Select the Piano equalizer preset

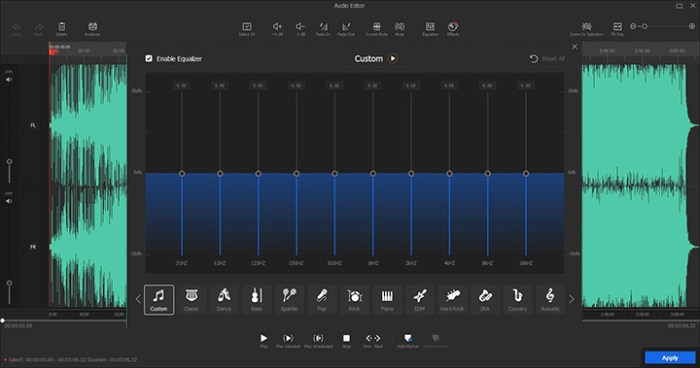387,300
